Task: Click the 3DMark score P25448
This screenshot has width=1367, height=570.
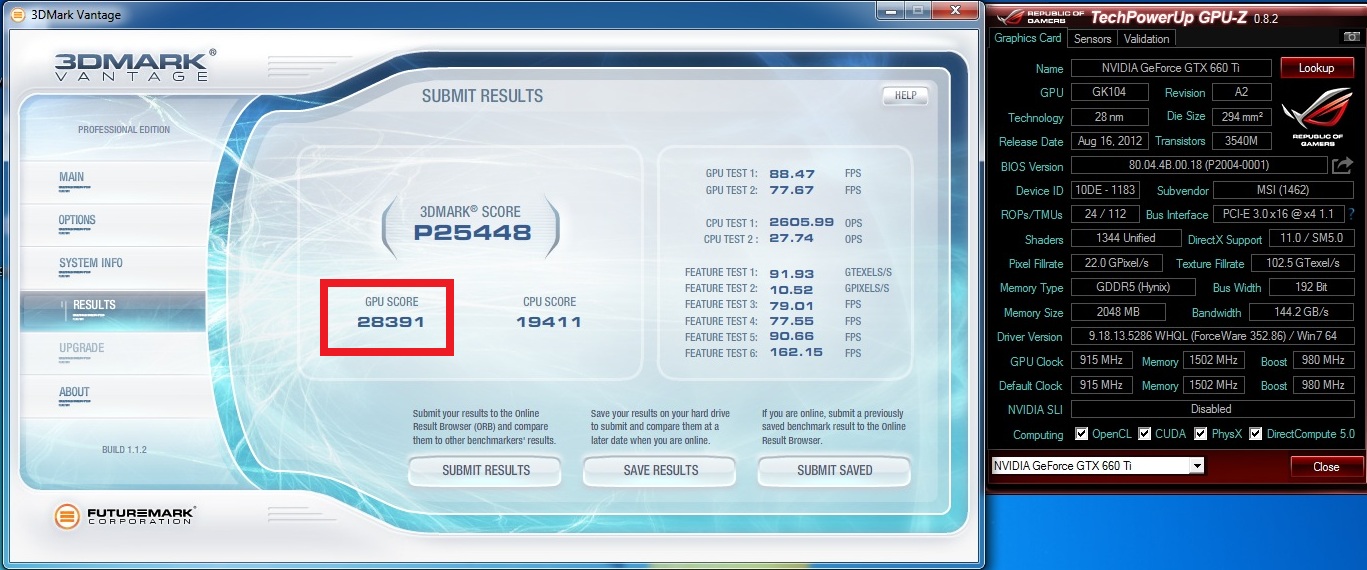Action: tap(472, 235)
